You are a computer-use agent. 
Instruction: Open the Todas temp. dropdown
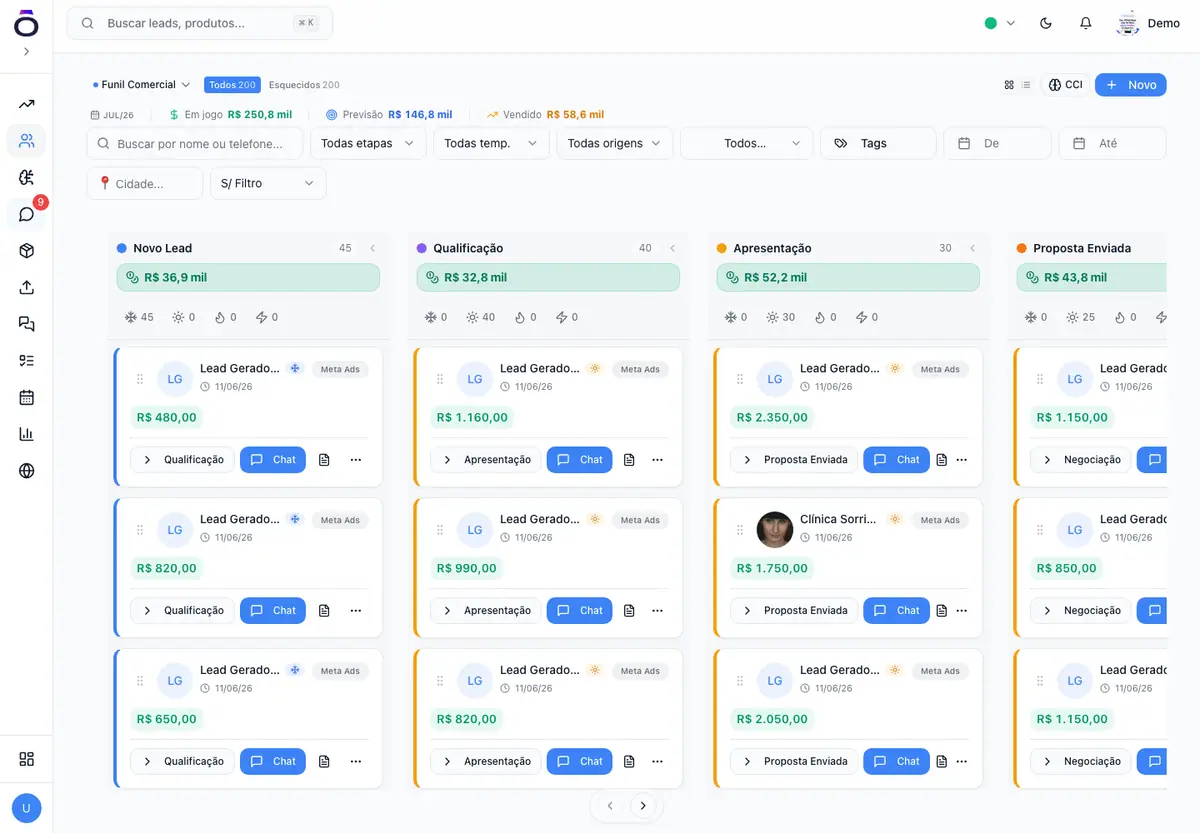click(x=491, y=143)
